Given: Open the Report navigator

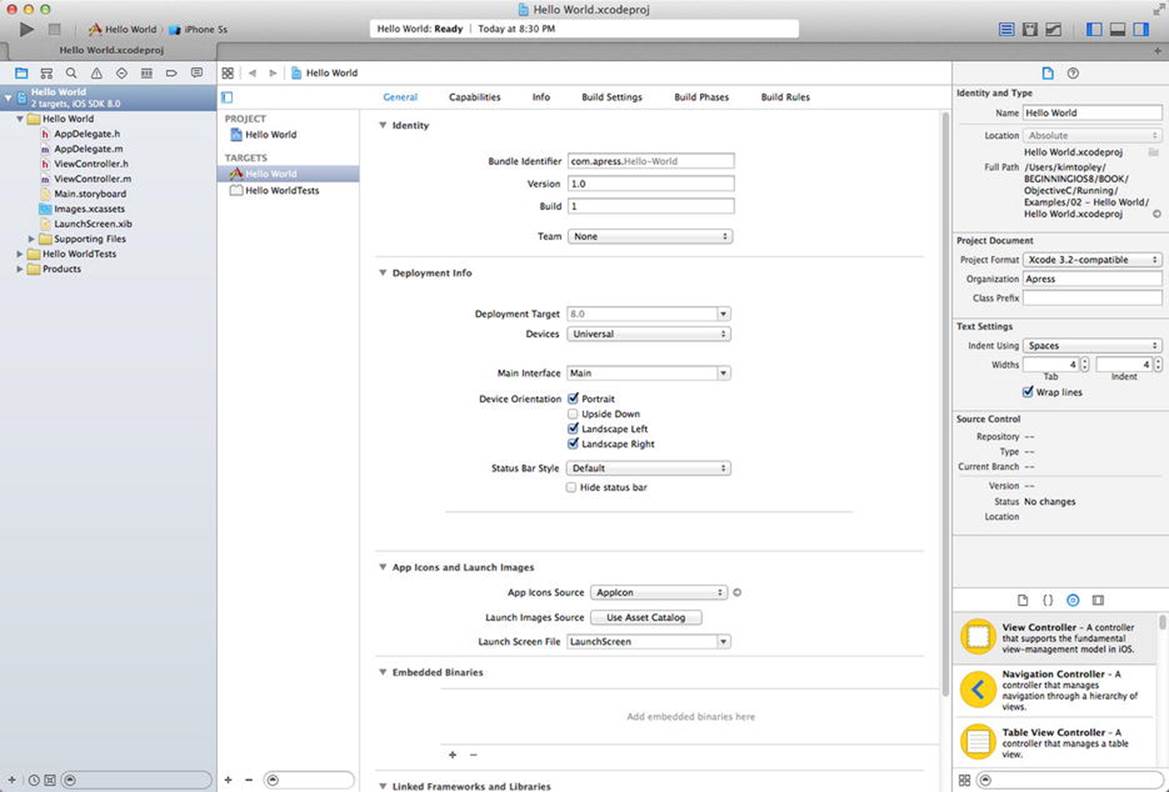Looking at the screenshot, I should [x=197, y=73].
